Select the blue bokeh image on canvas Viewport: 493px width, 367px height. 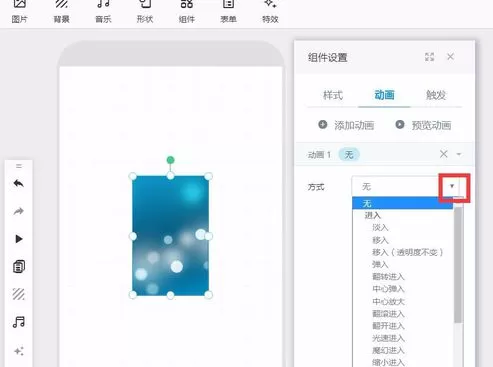170,235
